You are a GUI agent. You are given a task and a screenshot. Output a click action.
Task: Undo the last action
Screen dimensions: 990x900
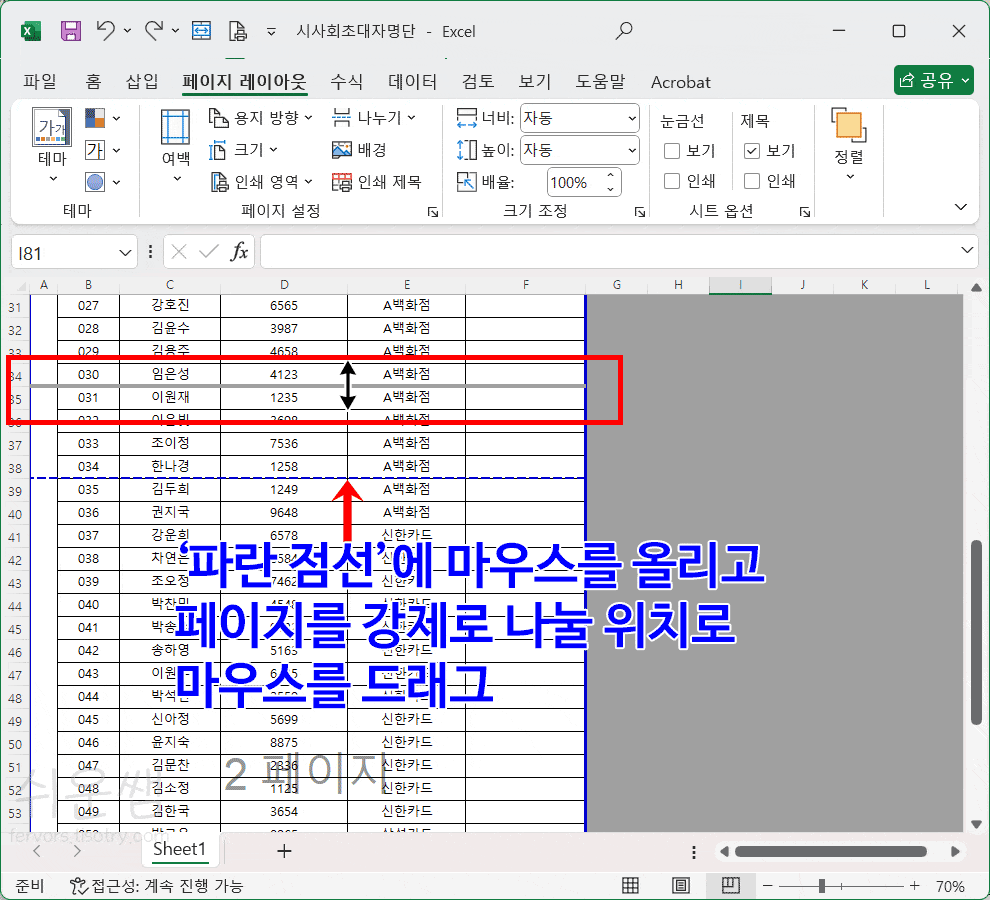105,30
